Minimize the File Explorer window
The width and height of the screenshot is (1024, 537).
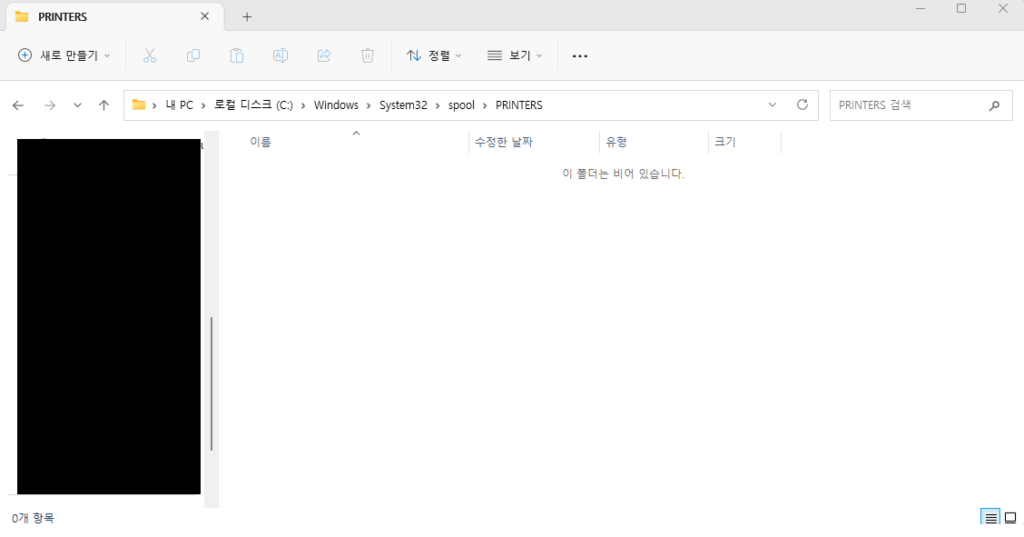click(920, 8)
